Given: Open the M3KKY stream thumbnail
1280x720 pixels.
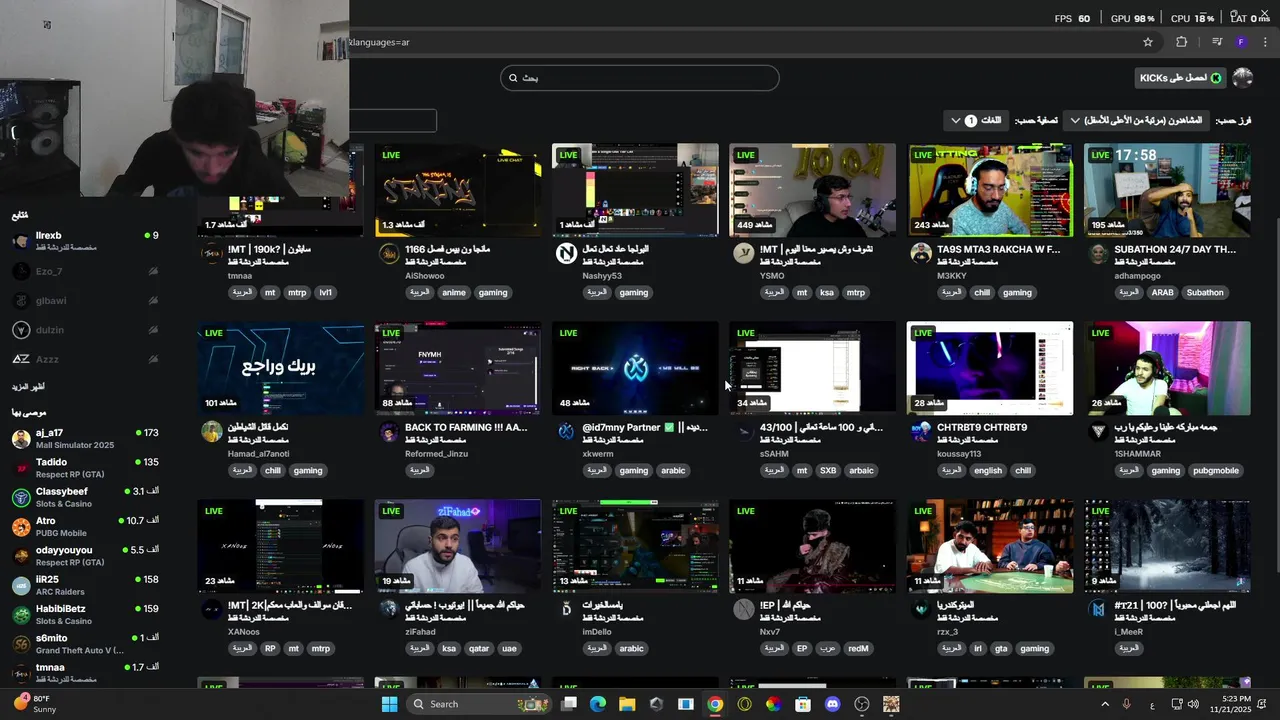Looking at the screenshot, I should point(990,190).
